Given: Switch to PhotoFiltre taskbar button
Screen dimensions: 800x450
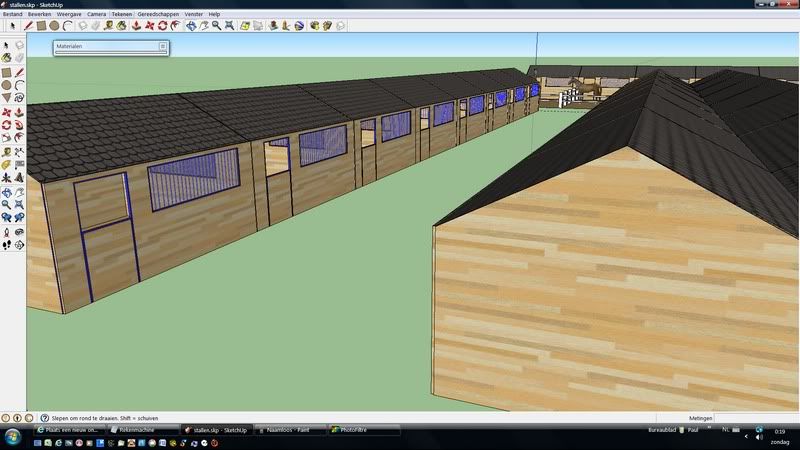Looking at the screenshot, I should (363, 430).
